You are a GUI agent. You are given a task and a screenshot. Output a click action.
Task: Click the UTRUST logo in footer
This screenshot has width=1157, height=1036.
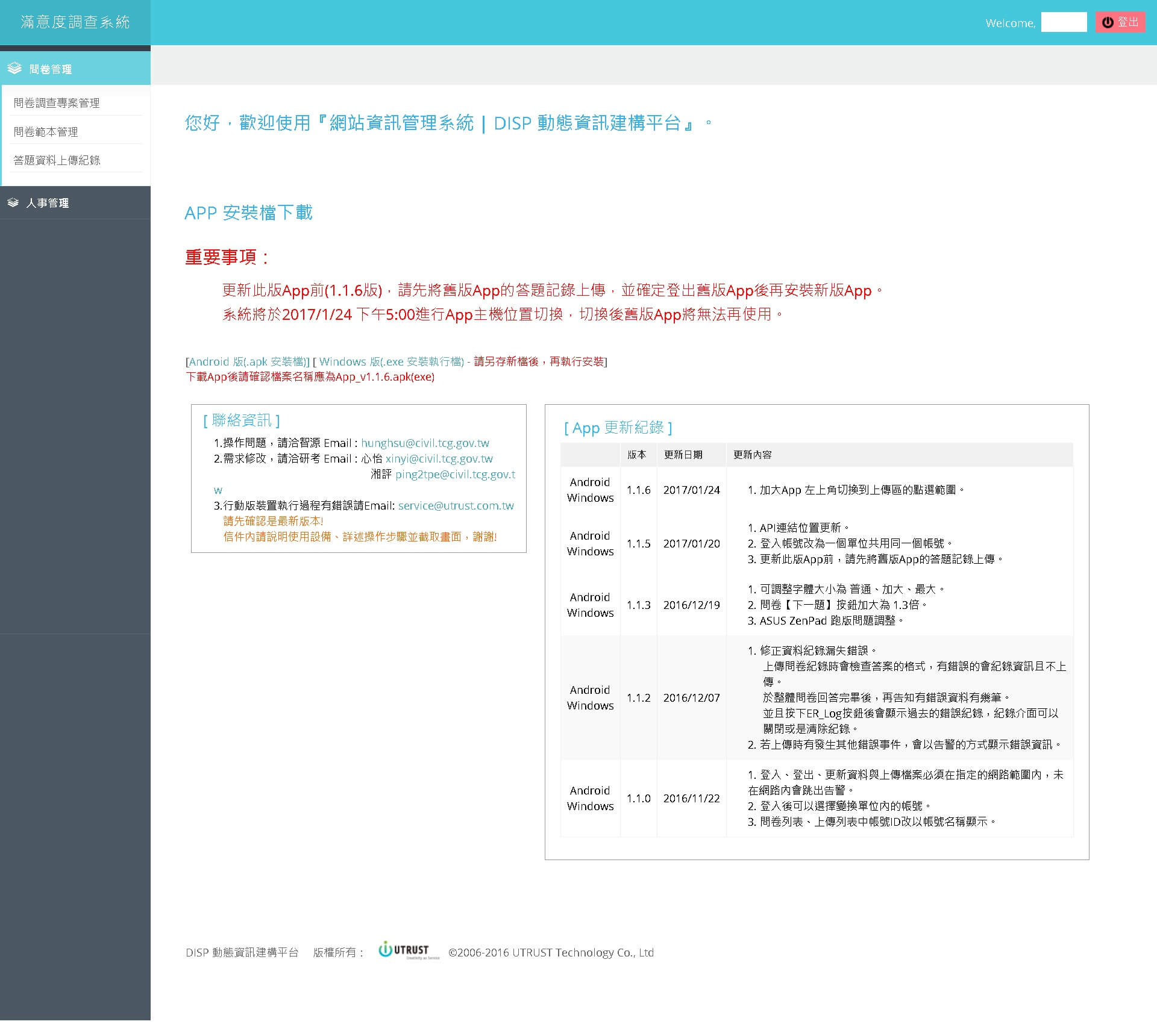[409, 950]
